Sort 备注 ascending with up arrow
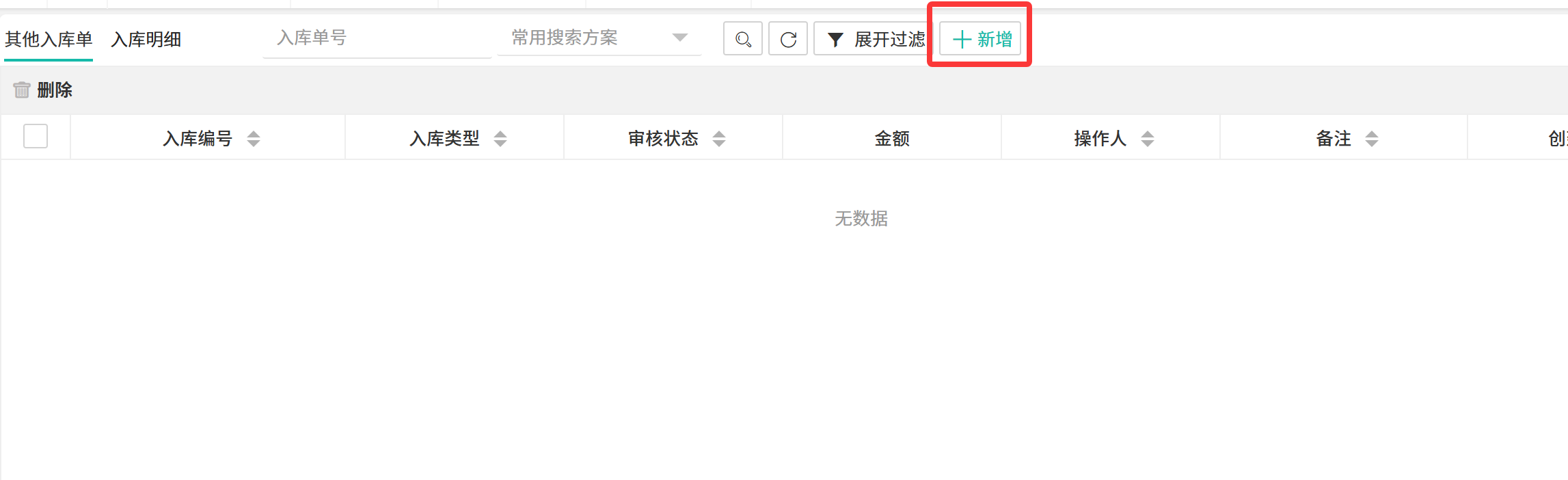 (x=1372, y=134)
